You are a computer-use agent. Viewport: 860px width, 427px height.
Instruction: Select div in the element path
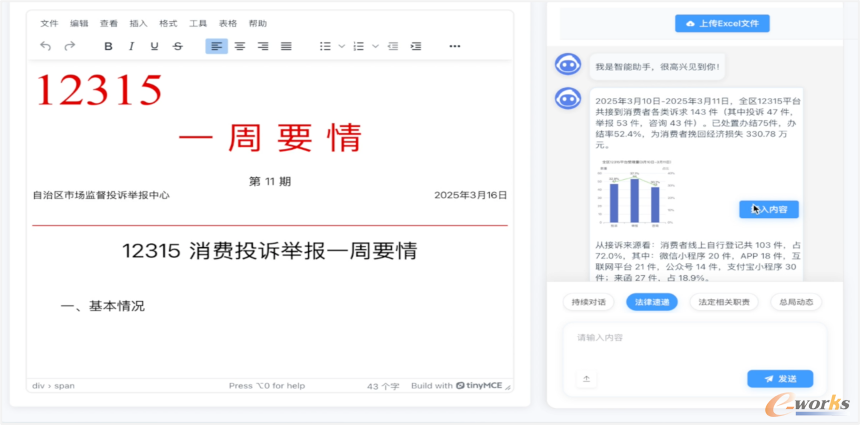(x=38, y=386)
